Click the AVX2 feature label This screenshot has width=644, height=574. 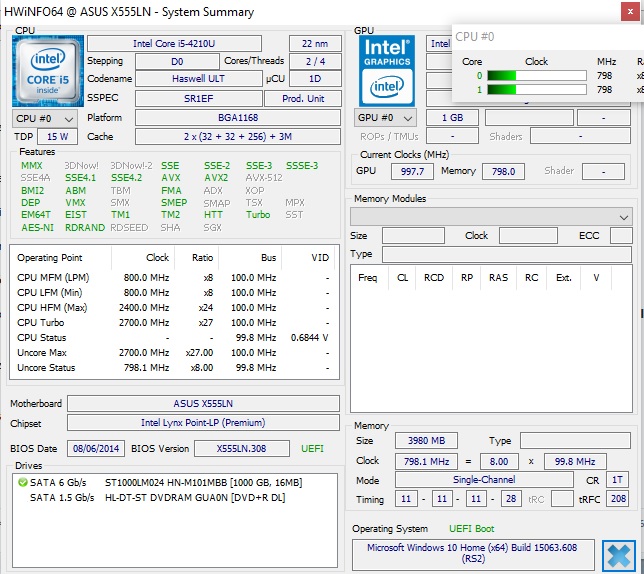(x=216, y=178)
